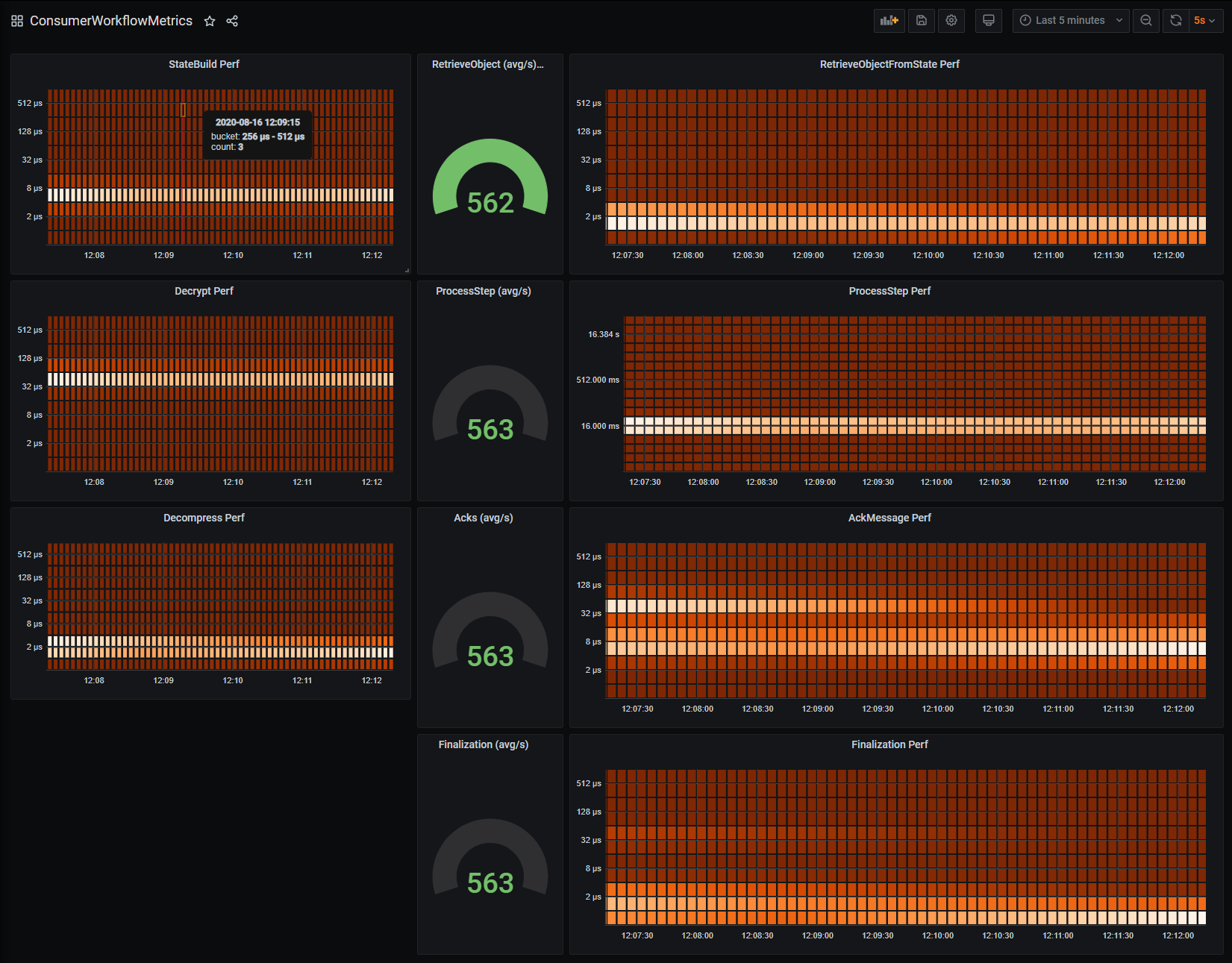The width and height of the screenshot is (1232, 963).
Task: Open the AckMessage Perf panel title menu
Action: click(x=889, y=517)
